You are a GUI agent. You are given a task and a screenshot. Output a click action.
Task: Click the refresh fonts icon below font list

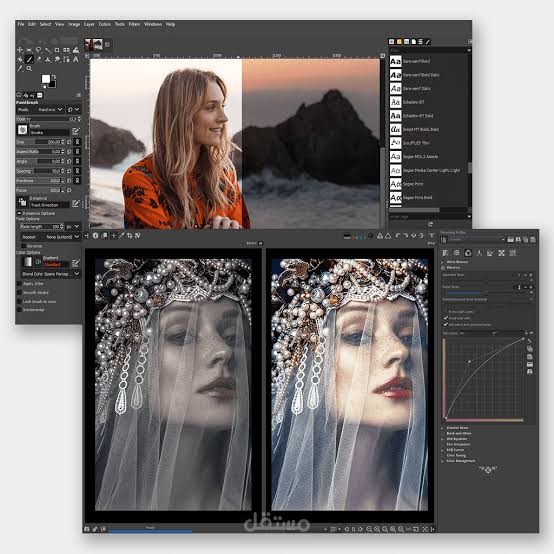tap(430, 224)
